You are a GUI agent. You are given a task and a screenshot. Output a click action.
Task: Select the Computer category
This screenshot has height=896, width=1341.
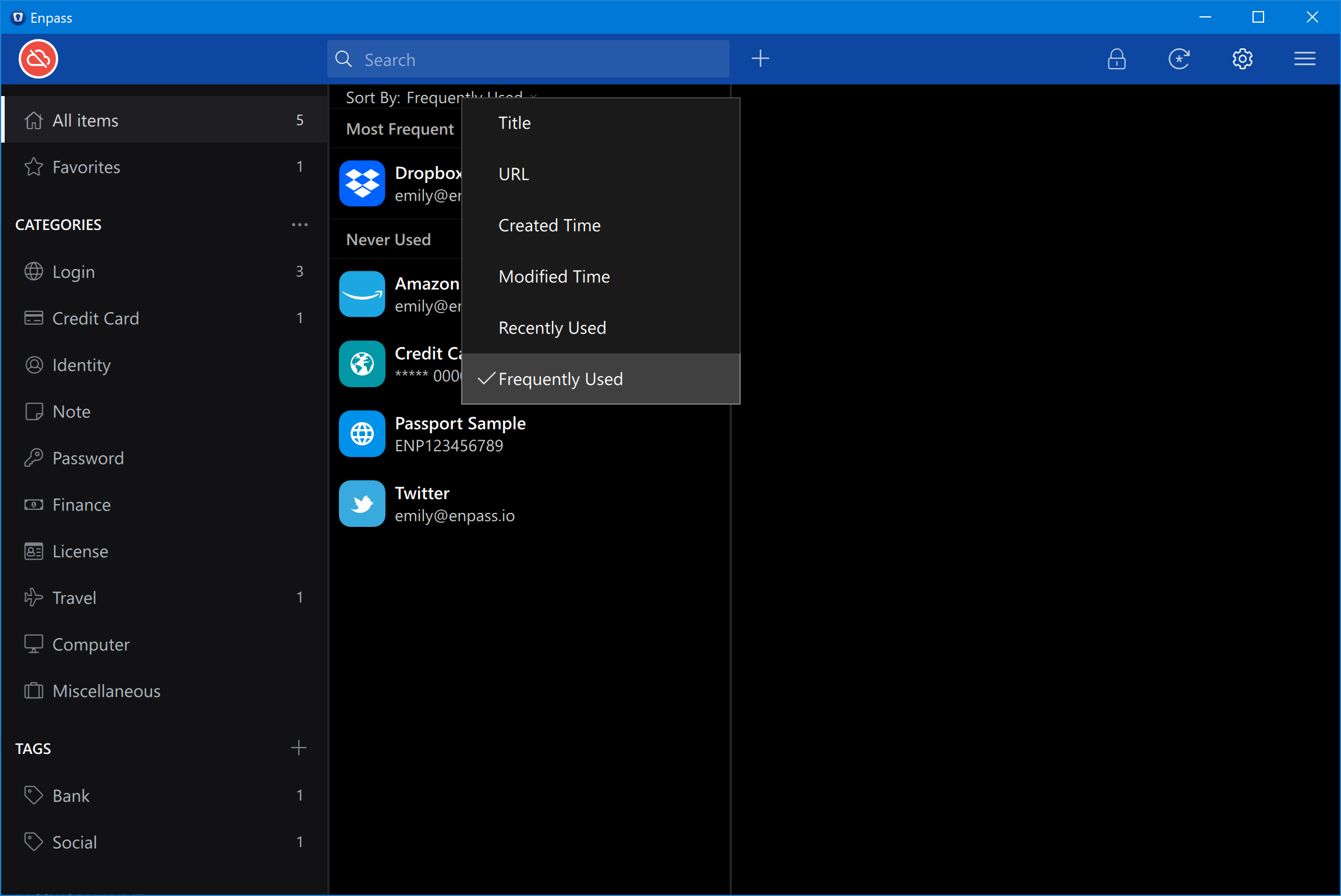click(165, 644)
